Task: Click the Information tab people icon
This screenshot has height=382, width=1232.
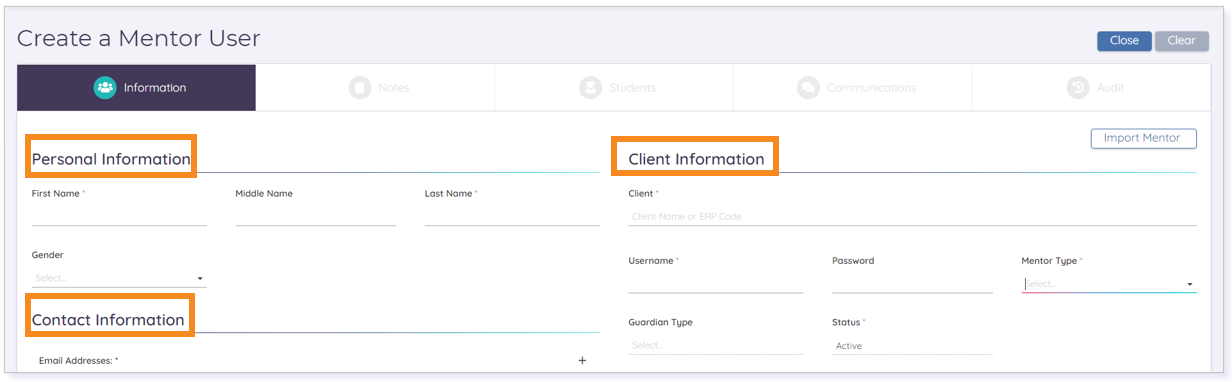Action: pos(105,88)
